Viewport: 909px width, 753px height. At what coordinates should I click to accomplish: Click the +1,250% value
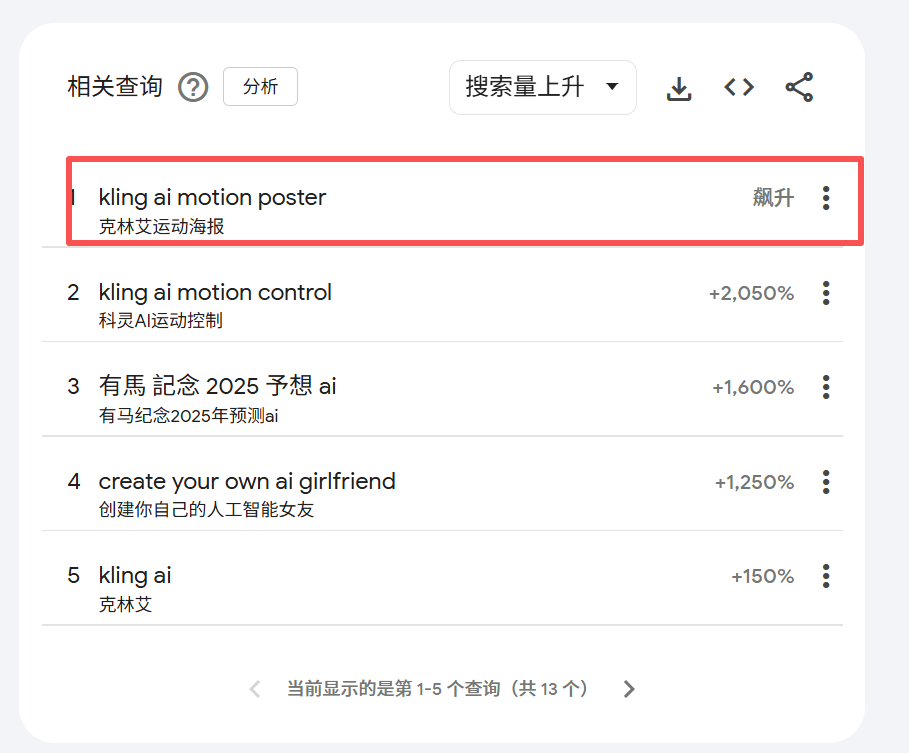[x=754, y=482]
